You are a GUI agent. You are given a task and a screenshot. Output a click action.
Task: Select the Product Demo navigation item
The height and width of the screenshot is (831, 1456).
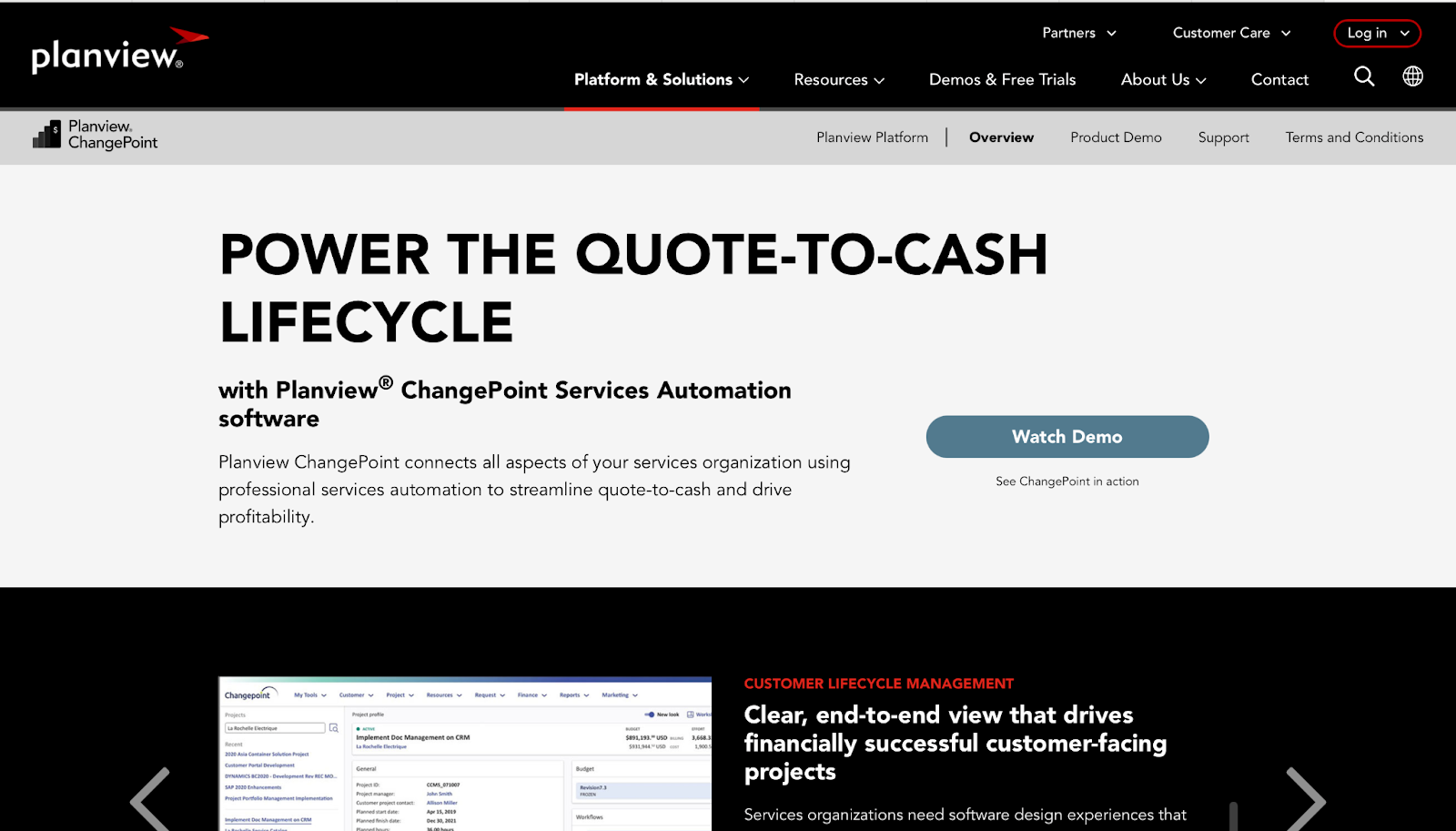point(1116,137)
